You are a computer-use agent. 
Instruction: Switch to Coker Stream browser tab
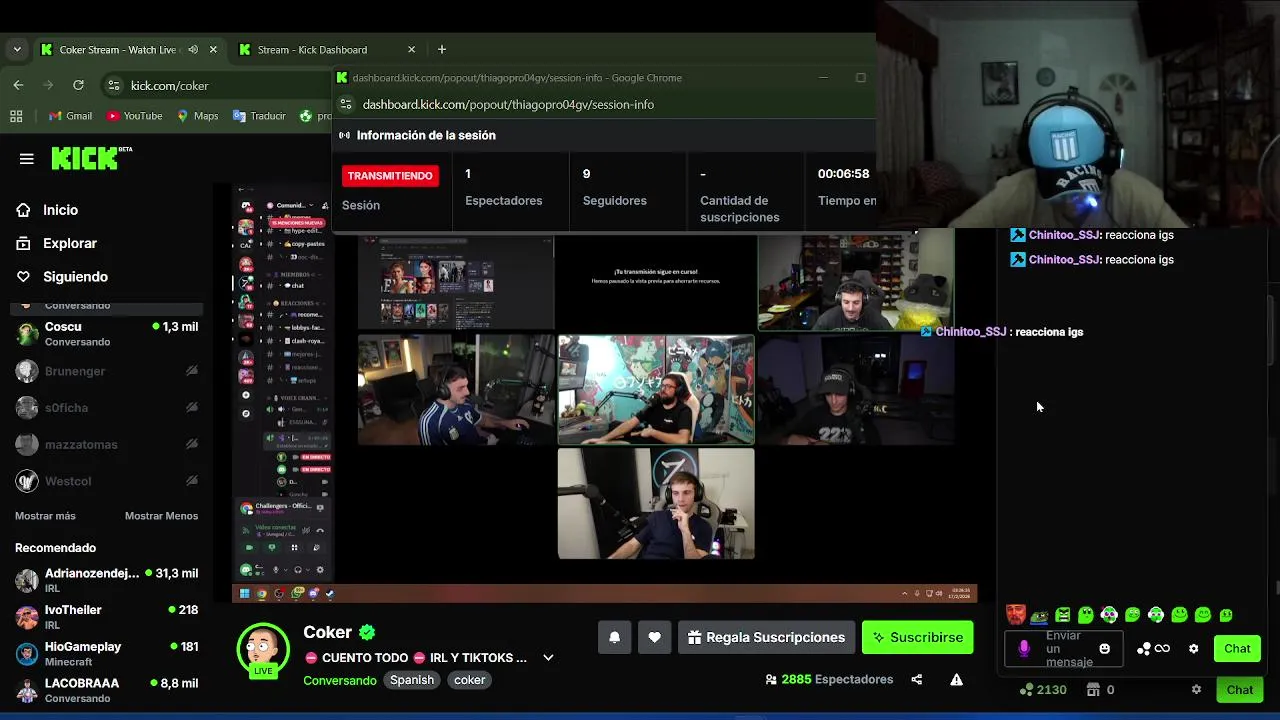pos(130,49)
